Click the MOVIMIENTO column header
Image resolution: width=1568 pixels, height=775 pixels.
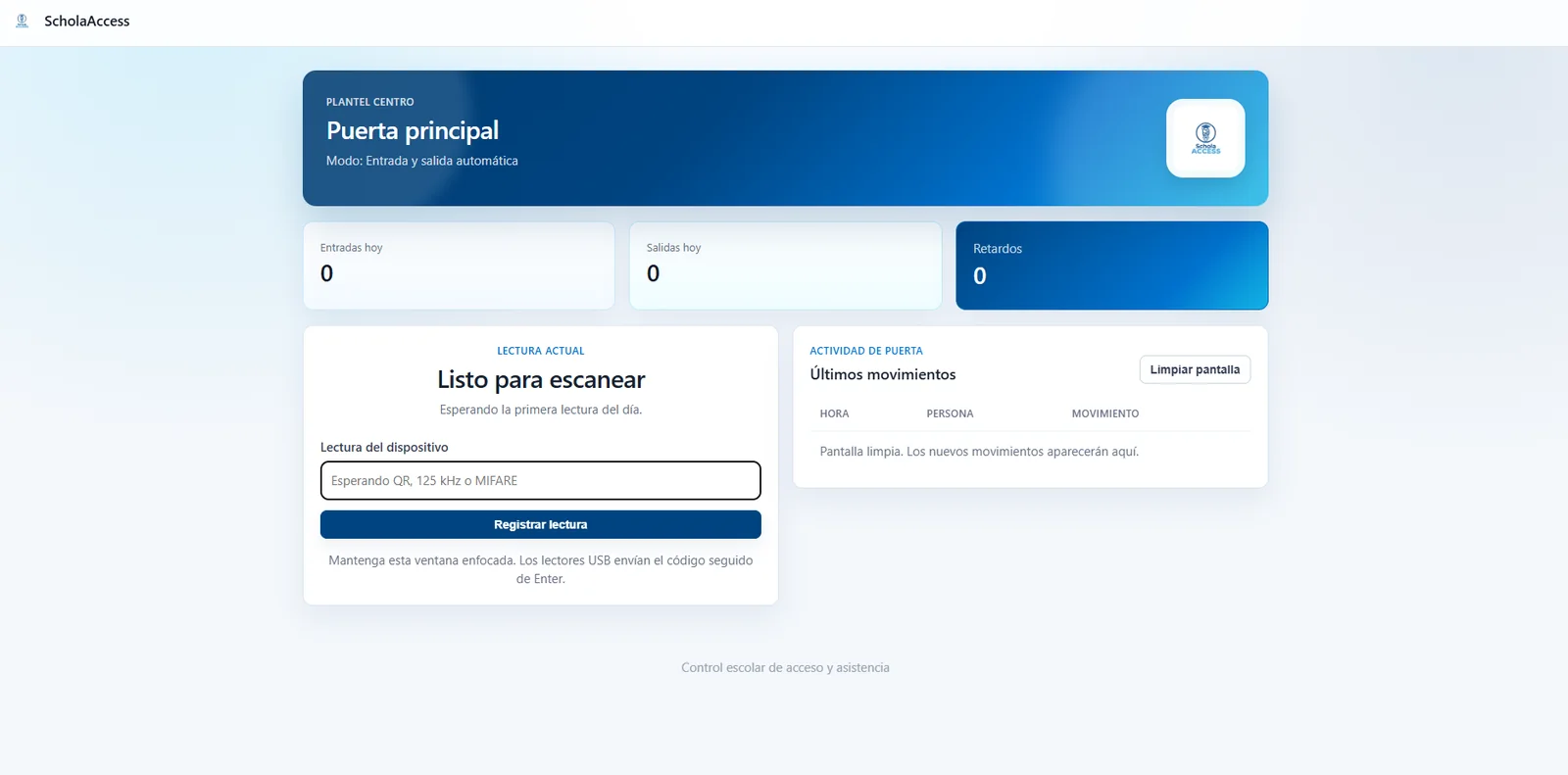click(x=1105, y=413)
